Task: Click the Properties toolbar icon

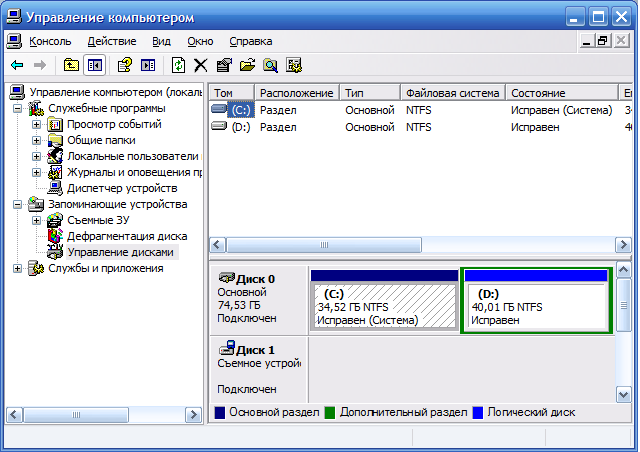Action: coord(223,65)
